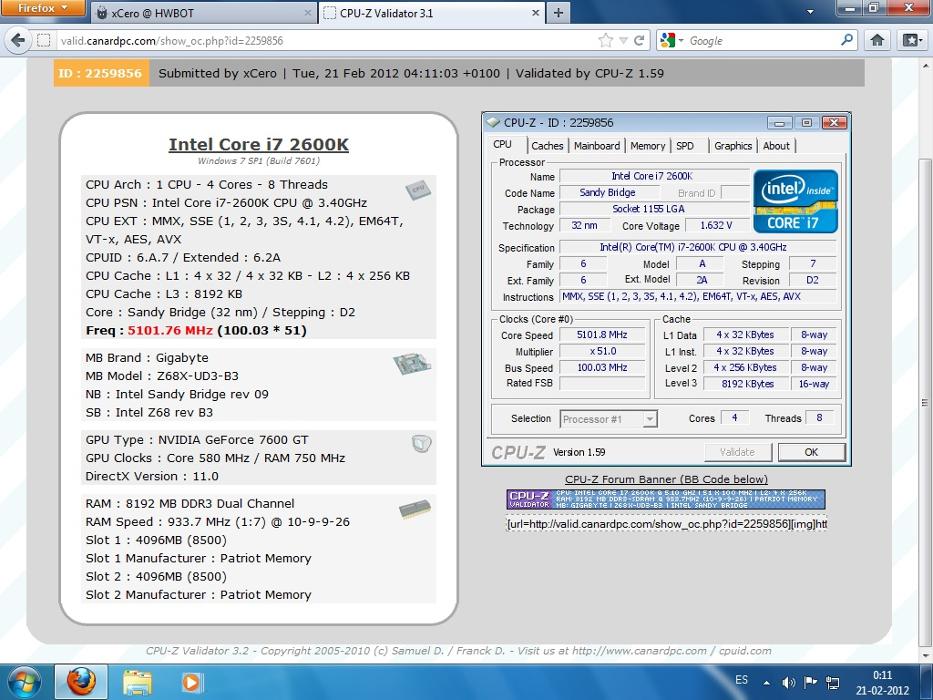933x700 pixels.
Task: Click the About tab in CPU-Z image
Action: pyautogui.click(x=776, y=146)
